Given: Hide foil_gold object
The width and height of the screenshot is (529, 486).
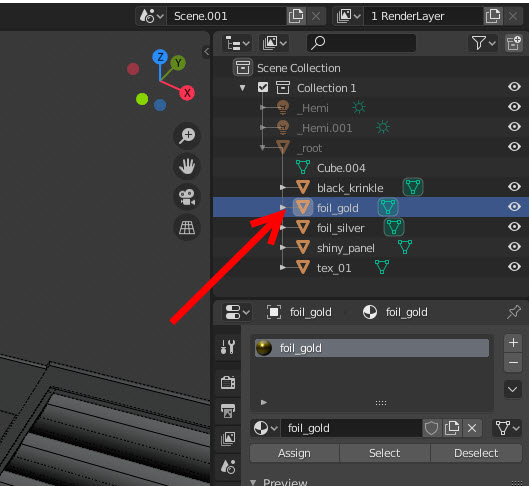Looking at the screenshot, I should 514,206.
